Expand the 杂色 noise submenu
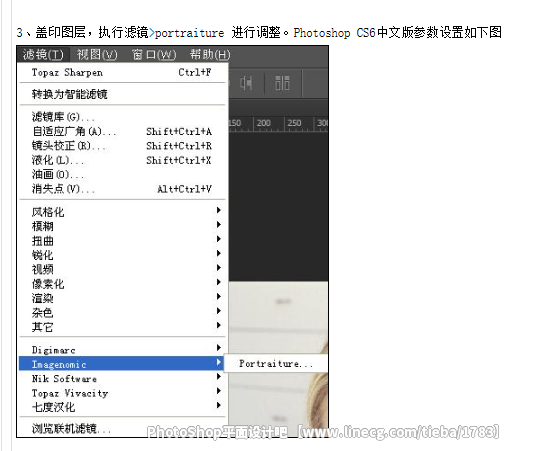Viewport: 555px width, 451px height. tap(122, 313)
